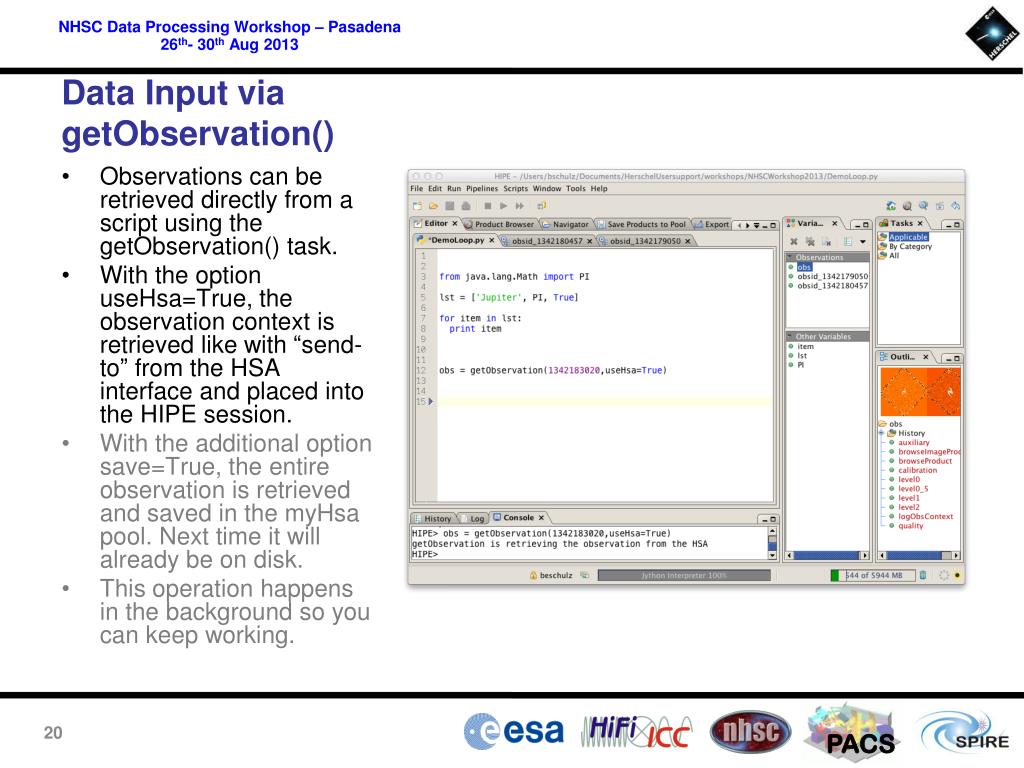
Task: Switch to the Product Browser tab
Action: pos(499,224)
